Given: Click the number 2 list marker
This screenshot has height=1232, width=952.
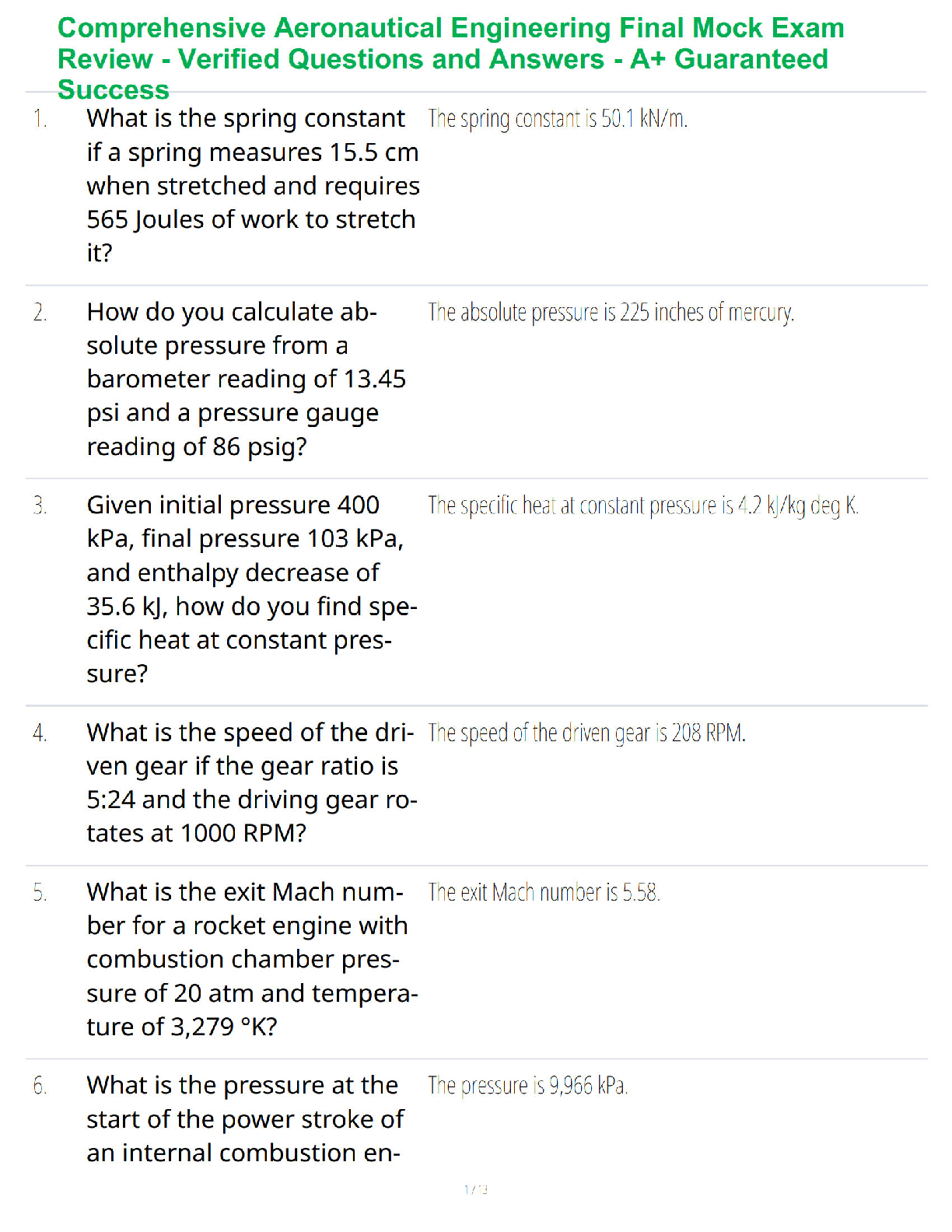Looking at the screenshot, I should point(40,313).
